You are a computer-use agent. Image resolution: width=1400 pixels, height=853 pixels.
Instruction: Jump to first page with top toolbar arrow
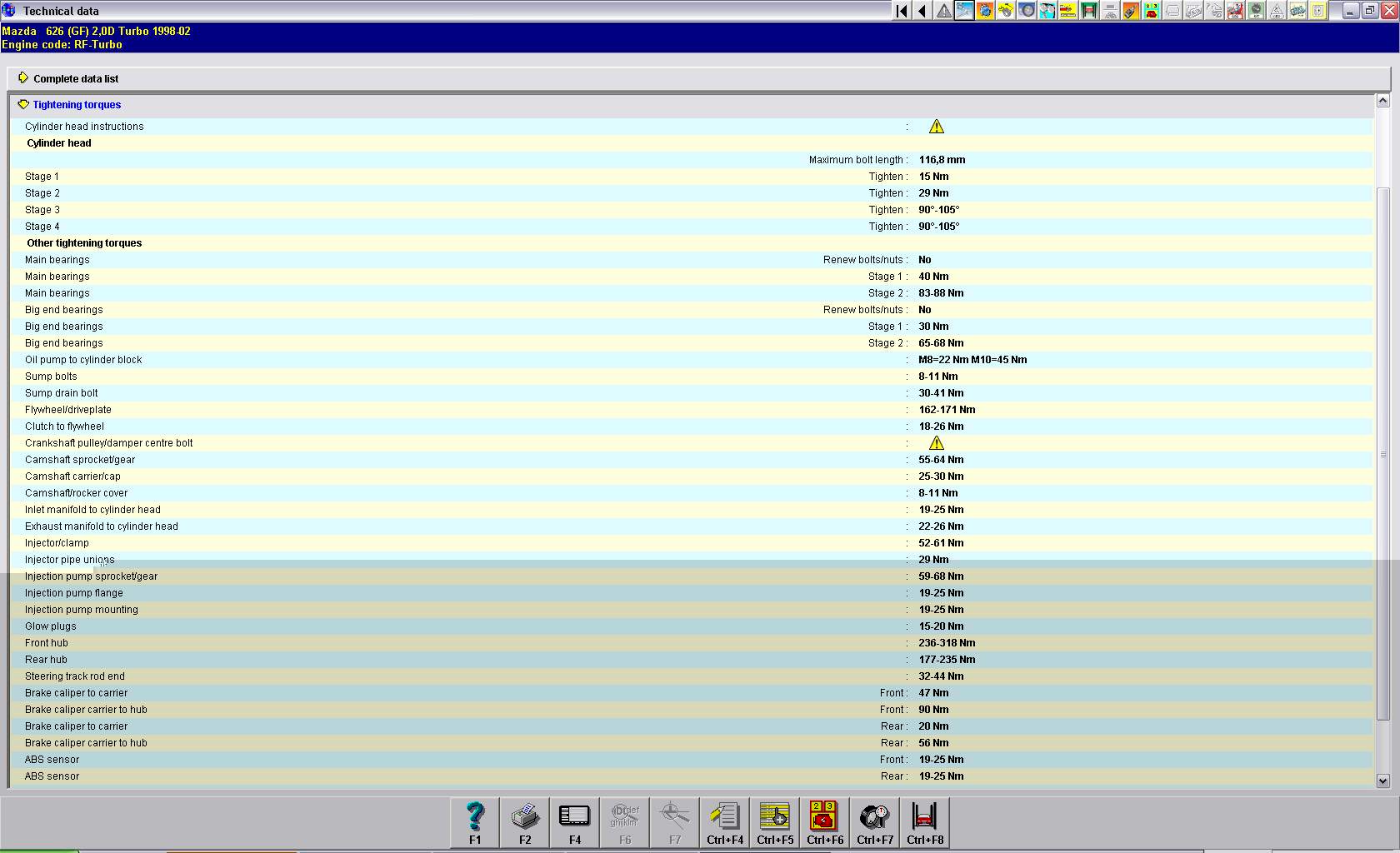coord(902,11)
